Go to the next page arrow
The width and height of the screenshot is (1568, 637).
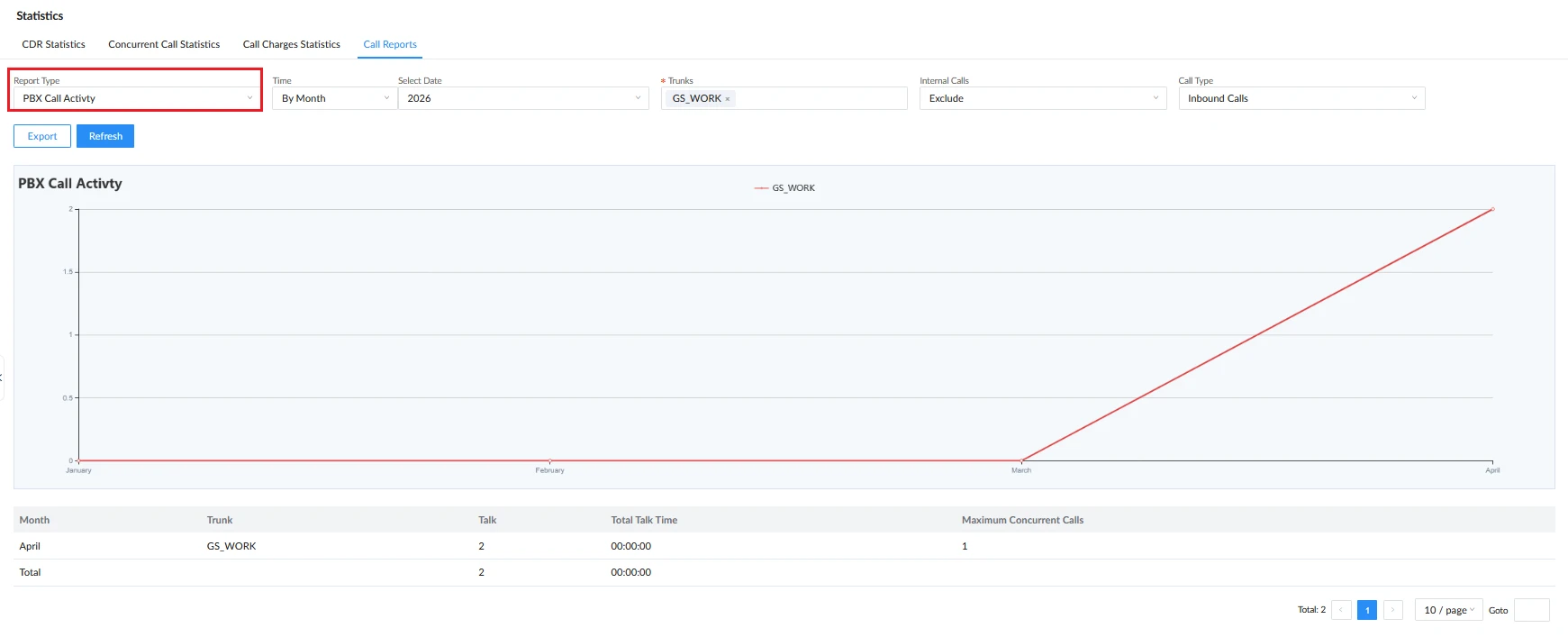tap(1393, 610)
